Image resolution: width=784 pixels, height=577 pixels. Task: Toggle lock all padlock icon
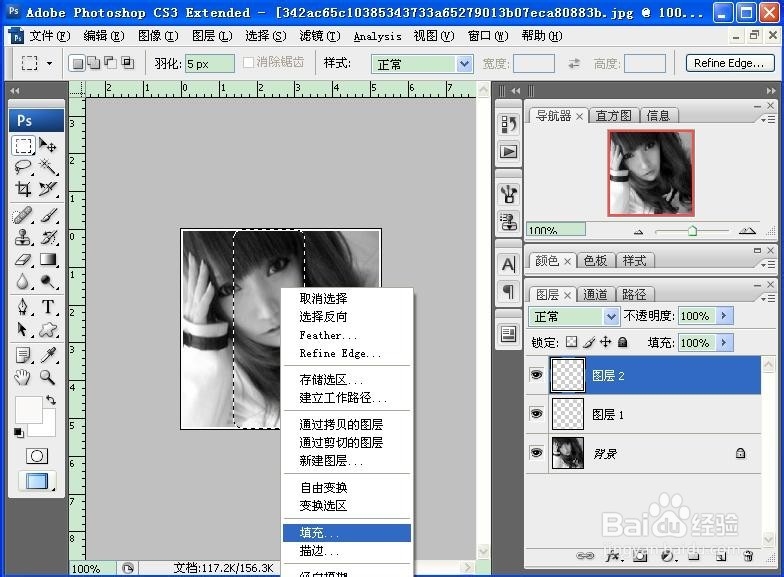point(622,342)
